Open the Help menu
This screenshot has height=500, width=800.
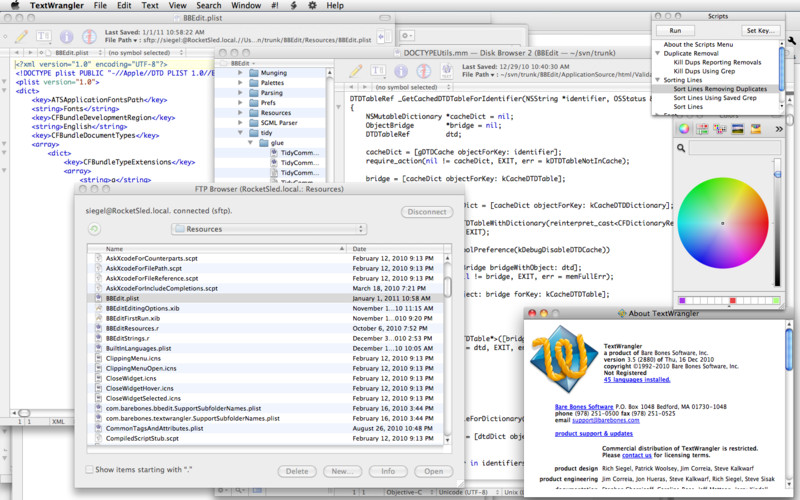(335, 6)
